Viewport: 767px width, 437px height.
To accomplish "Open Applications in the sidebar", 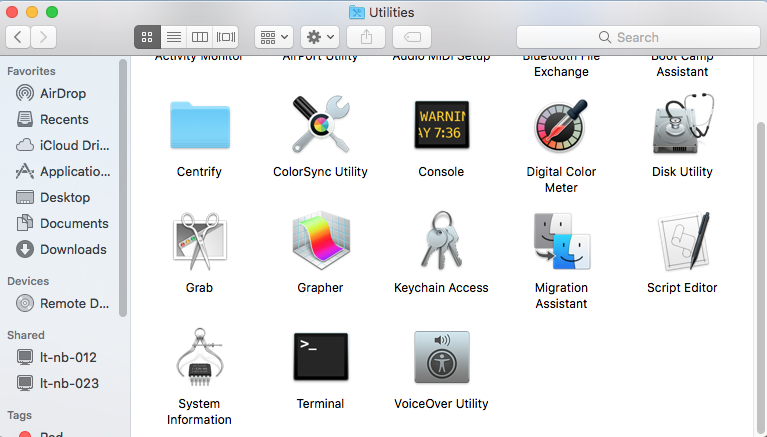I will pos(64,171).
